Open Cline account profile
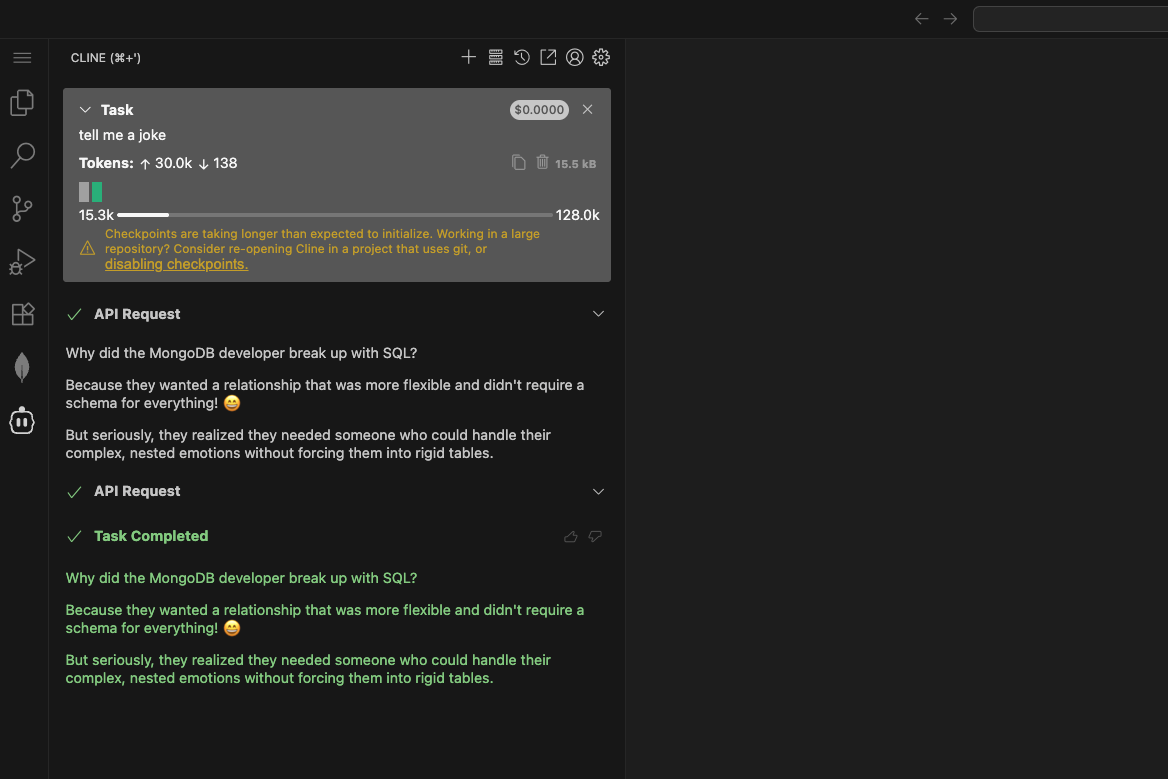The width and height of the screenshot is (1168, 779). pos(575,58)
